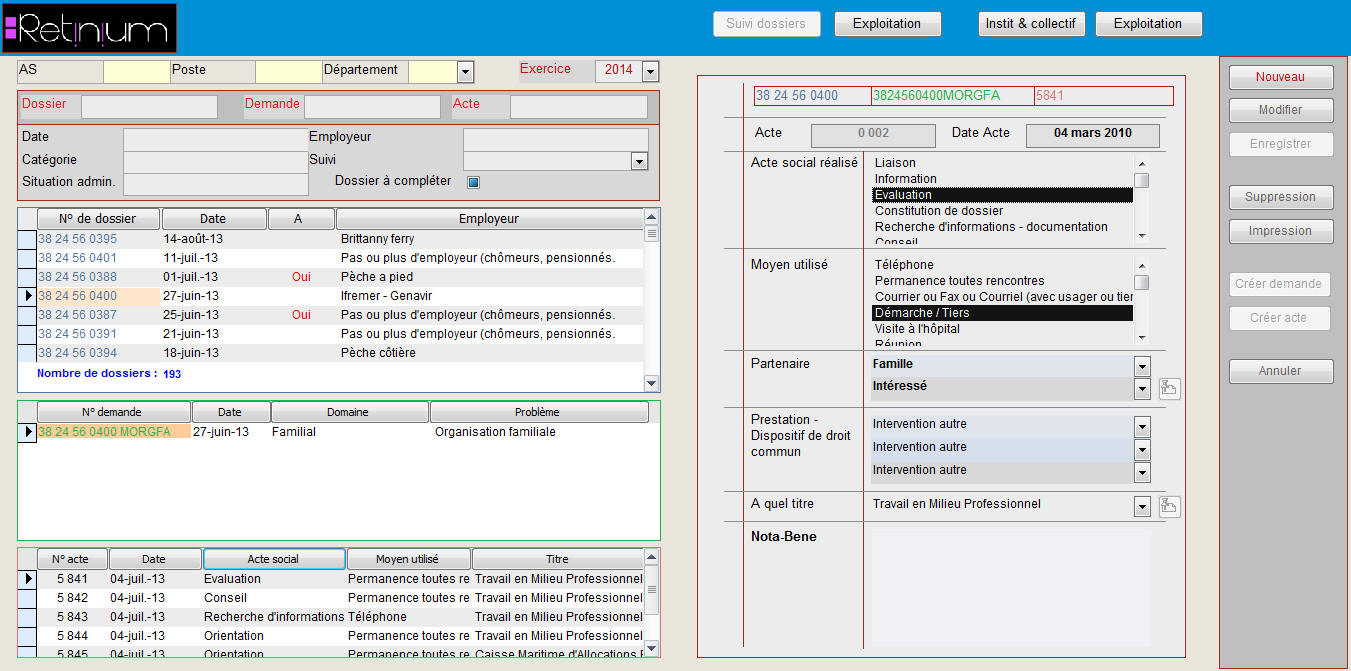The image size is (1351, 671).
Task: Select Information in Acte social réalisé list
Action: point(1003,179)
